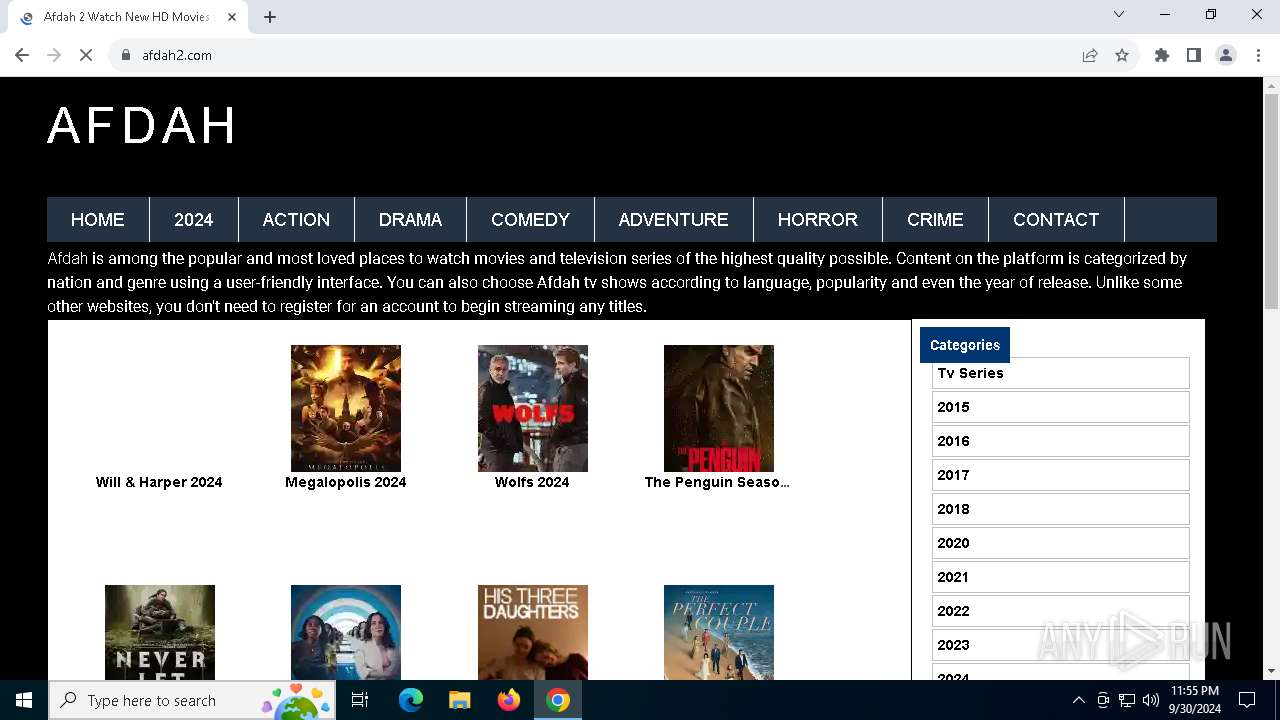
Task: Open Windows Start menu
Action: tap(24, 700)
